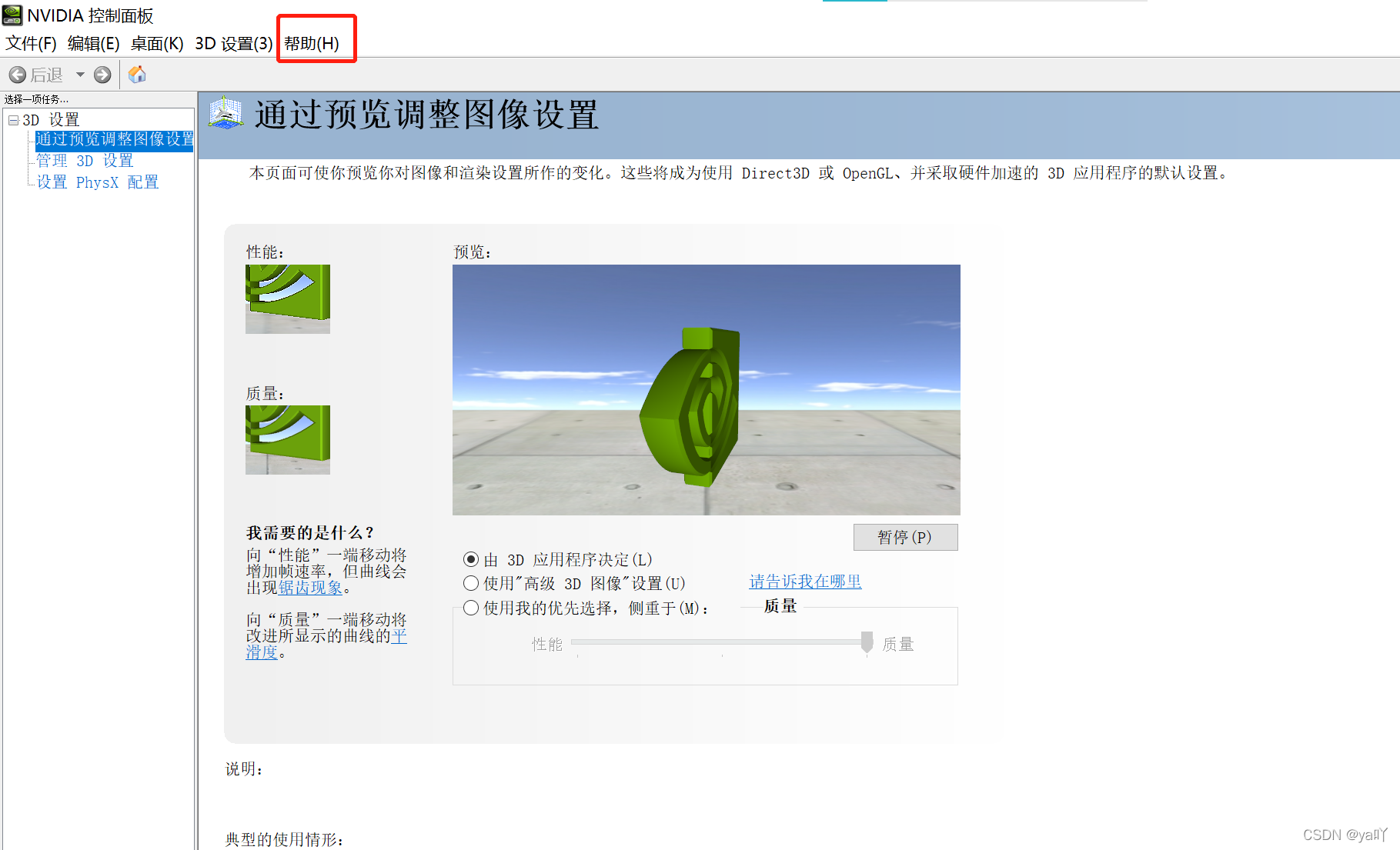Screen dimensions: 1400x850
Task: Click the 质量 NVIDIA logo preview image
Action: (x=287, y=439)
